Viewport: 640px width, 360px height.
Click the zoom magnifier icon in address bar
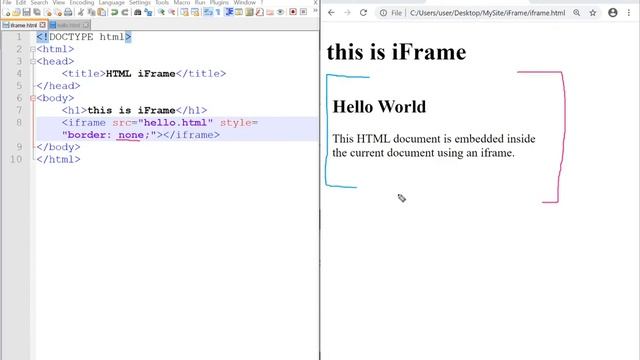click(576, 13)
